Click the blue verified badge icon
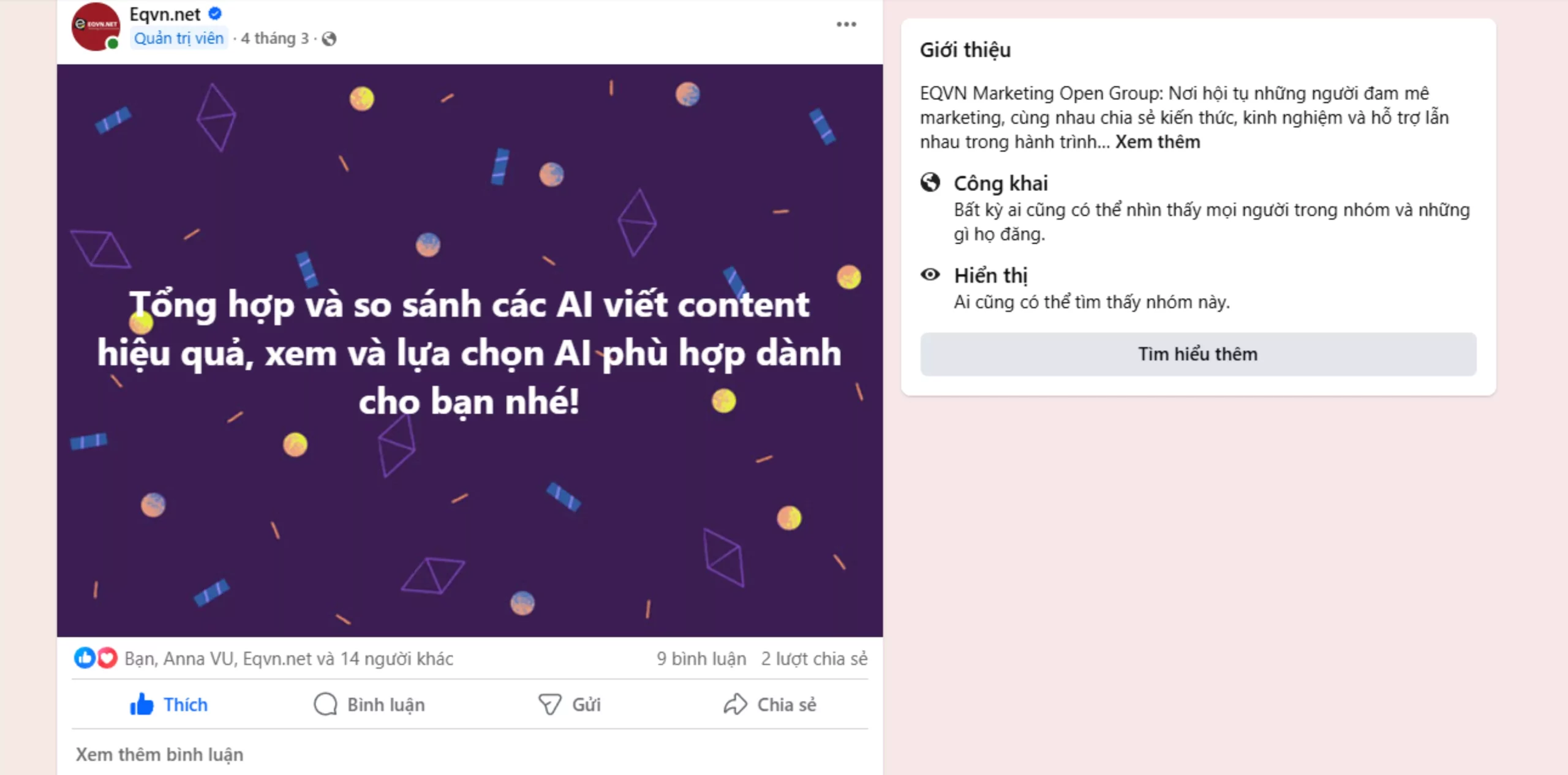Screen dimensions: 1568x775 (x=215, y=13)
